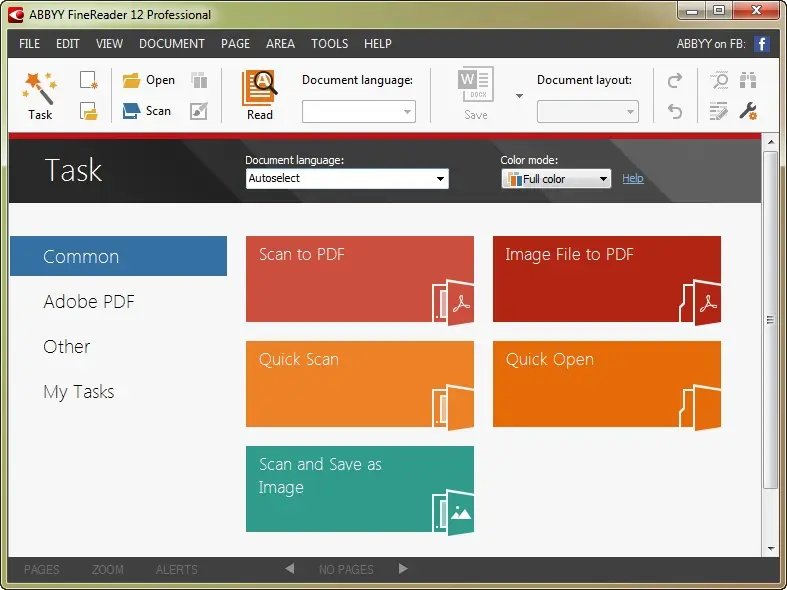787x590 pixels.
Task: Open the TOOLS menu
Action: [x=329, y=44]
